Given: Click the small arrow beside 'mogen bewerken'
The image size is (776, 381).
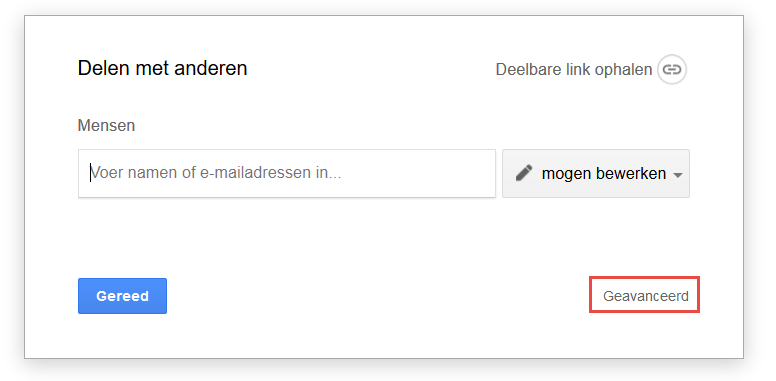Looking at the screenshot, I should point(679,175).
